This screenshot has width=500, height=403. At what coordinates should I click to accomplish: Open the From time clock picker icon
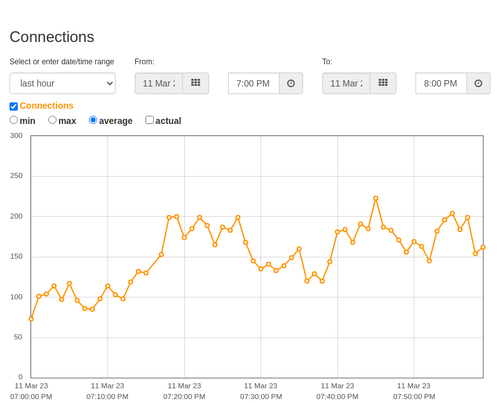[291, 83]
